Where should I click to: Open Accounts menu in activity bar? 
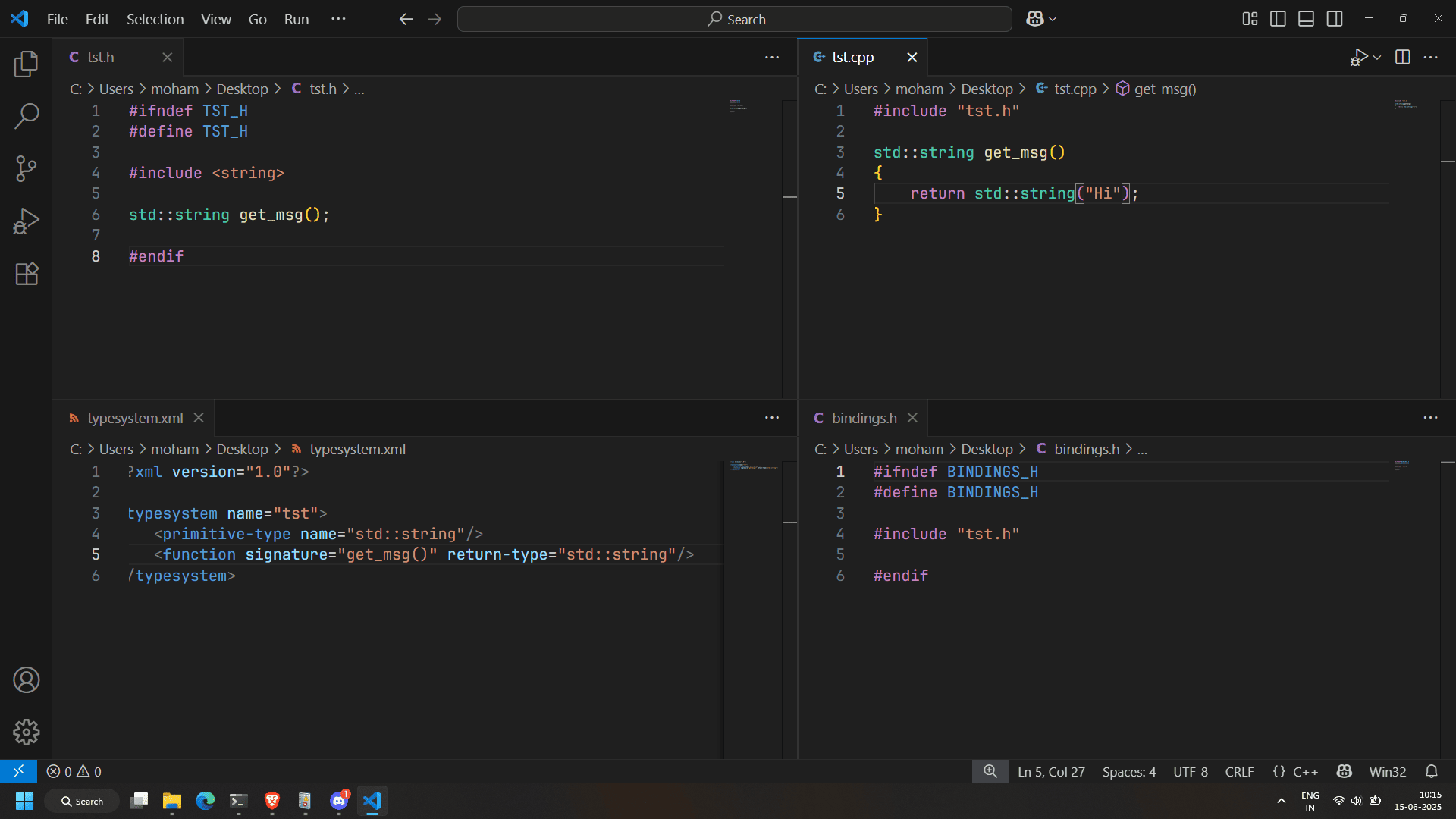[27, 680]
